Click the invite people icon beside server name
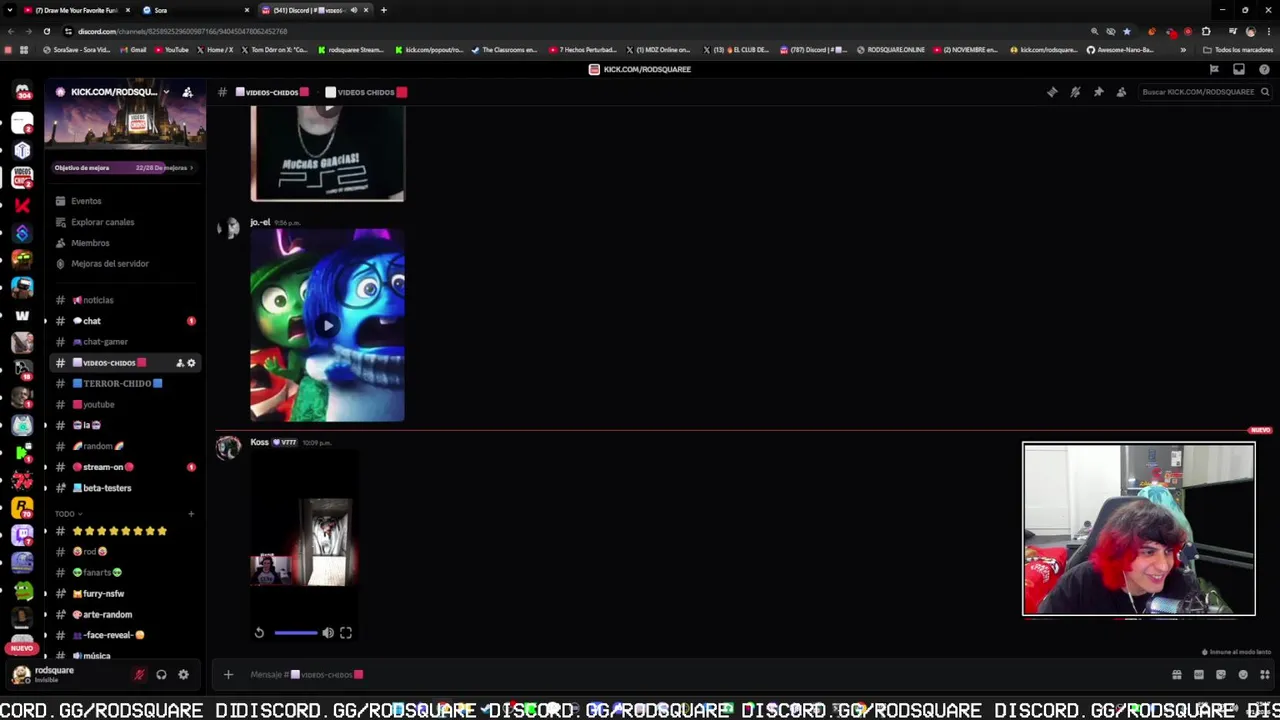The height and width of the screenshot is (720, 1280). tap(187, 92)
